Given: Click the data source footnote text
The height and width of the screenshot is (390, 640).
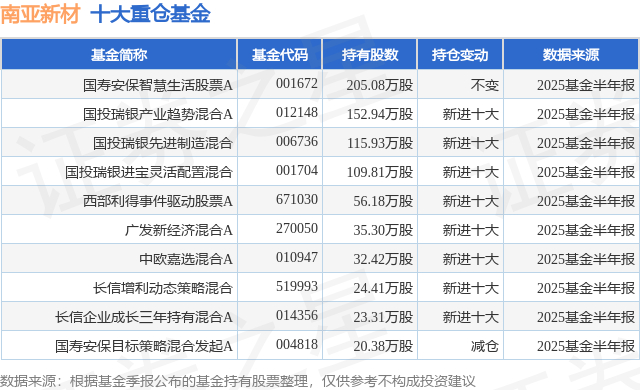Looking at the screenshot, I should [x=238, y=381].
